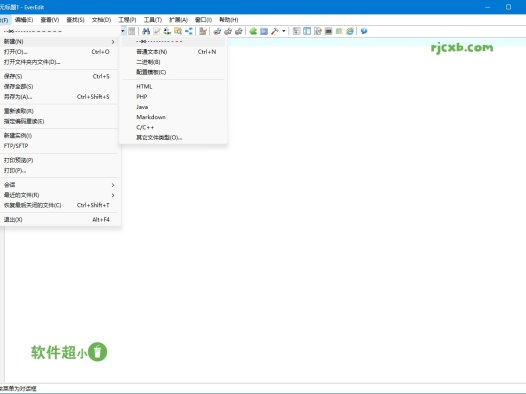Click the gray square icon after the toolbar dropdown arrow

pos(132,31)
